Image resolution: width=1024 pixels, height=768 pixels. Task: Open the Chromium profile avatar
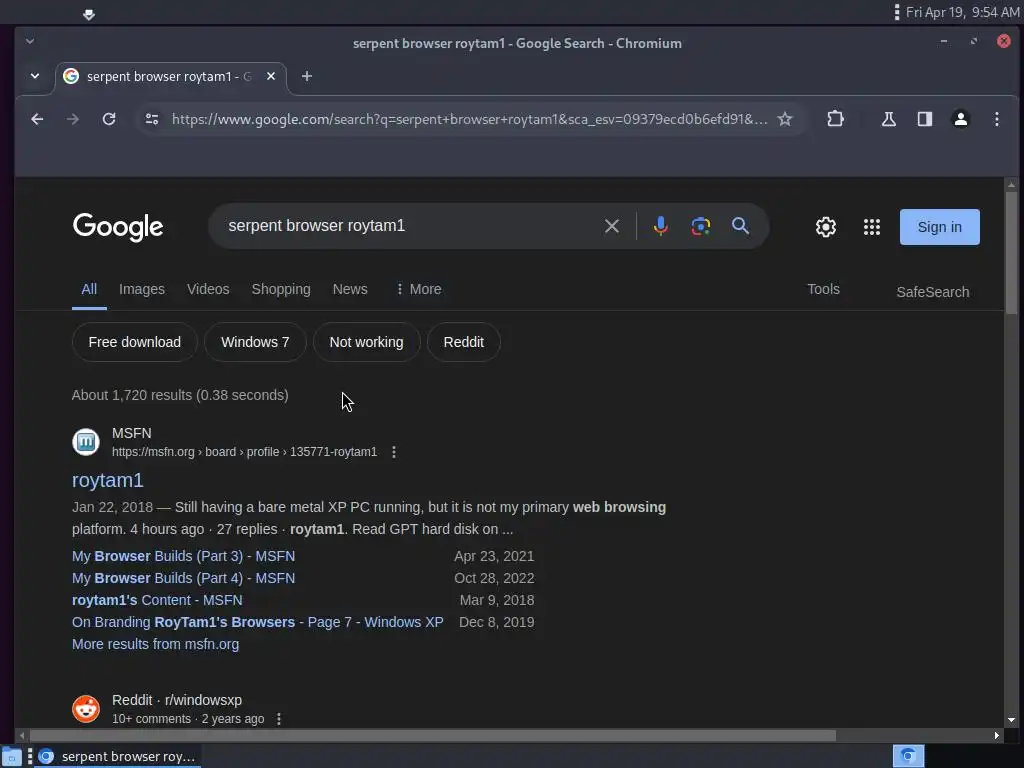click(x=961, y=119)
